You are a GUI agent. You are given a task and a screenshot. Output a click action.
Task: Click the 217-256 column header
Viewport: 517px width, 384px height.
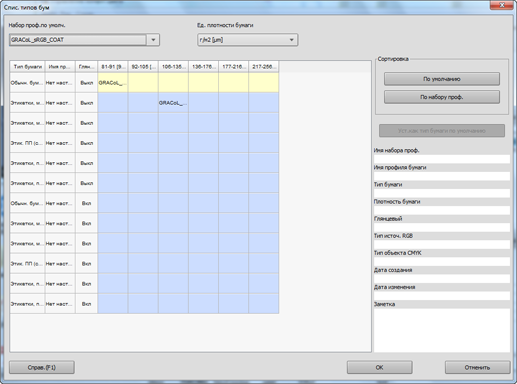[x=264, y=67]
